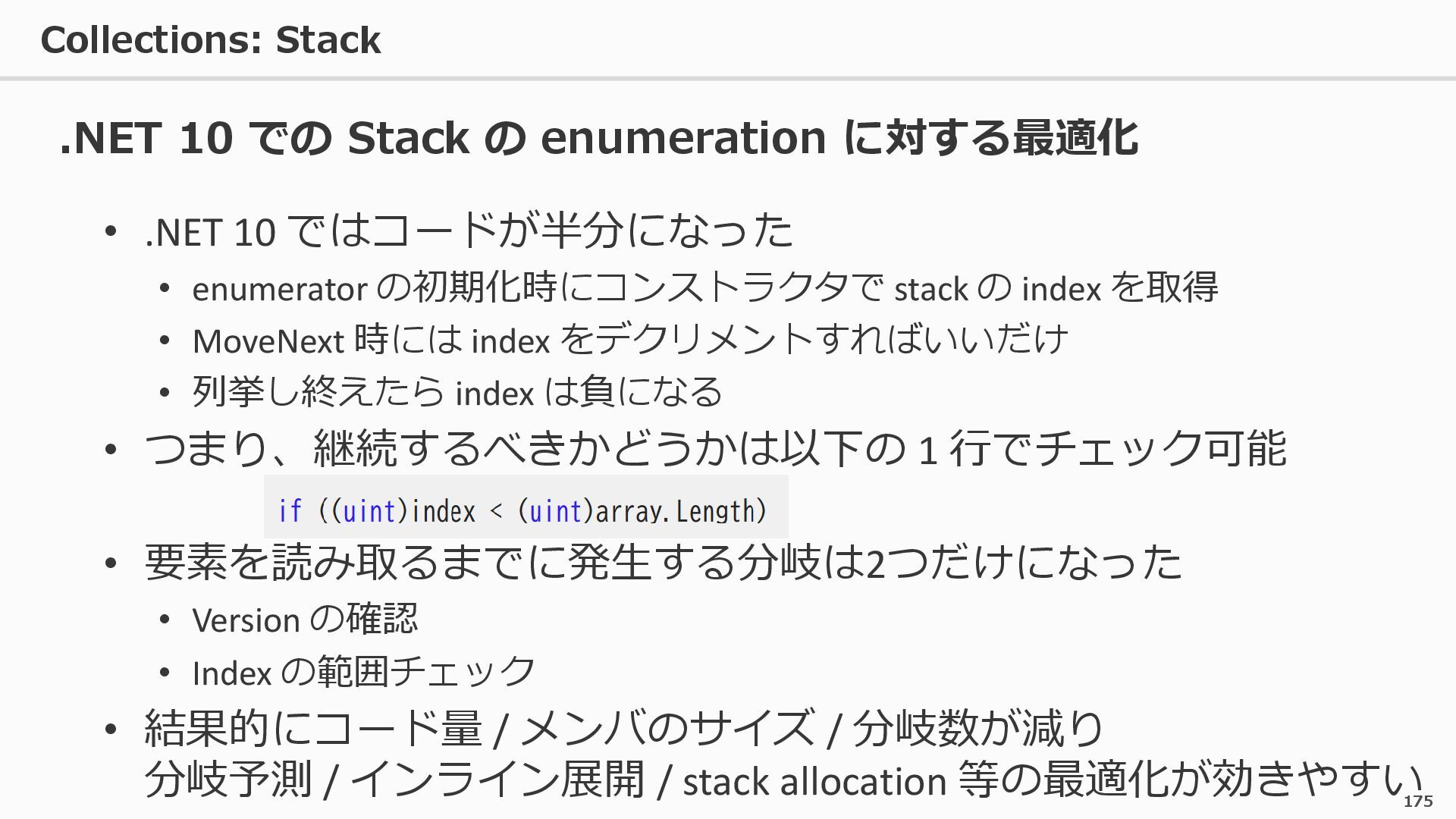Click the 'if' keyword in the code snippet
This screenshot has height=819, width=1456.
tap(290, 511)
